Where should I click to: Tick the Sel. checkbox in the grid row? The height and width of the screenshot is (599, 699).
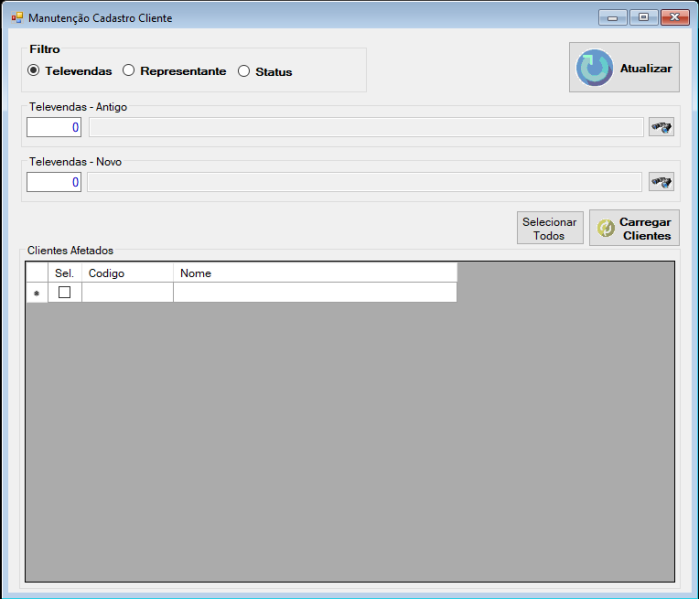pos(65,292)
